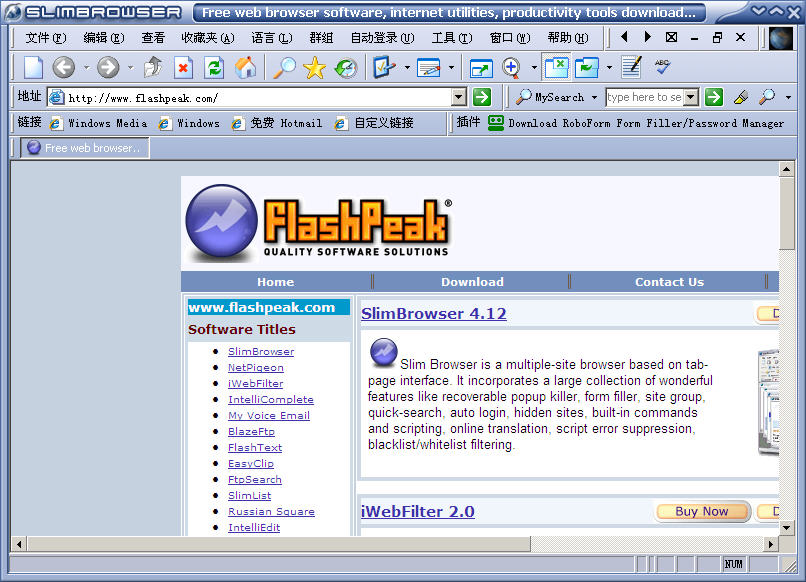This screenshot has height=582, width=806.
Task: Click the magnifier Search icon in toolbar
Action: click(x=285, y=68)
